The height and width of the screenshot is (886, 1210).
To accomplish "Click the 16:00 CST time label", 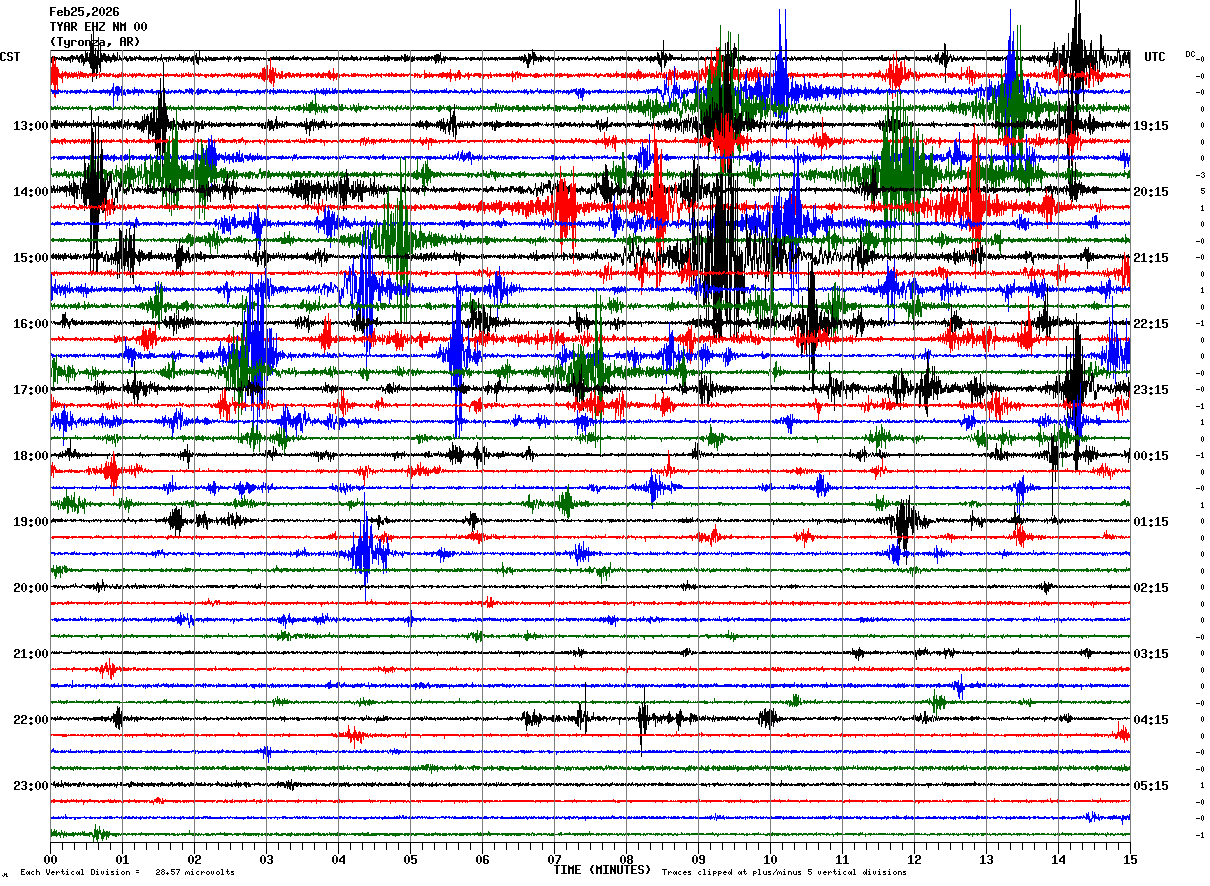I will 31,324.
